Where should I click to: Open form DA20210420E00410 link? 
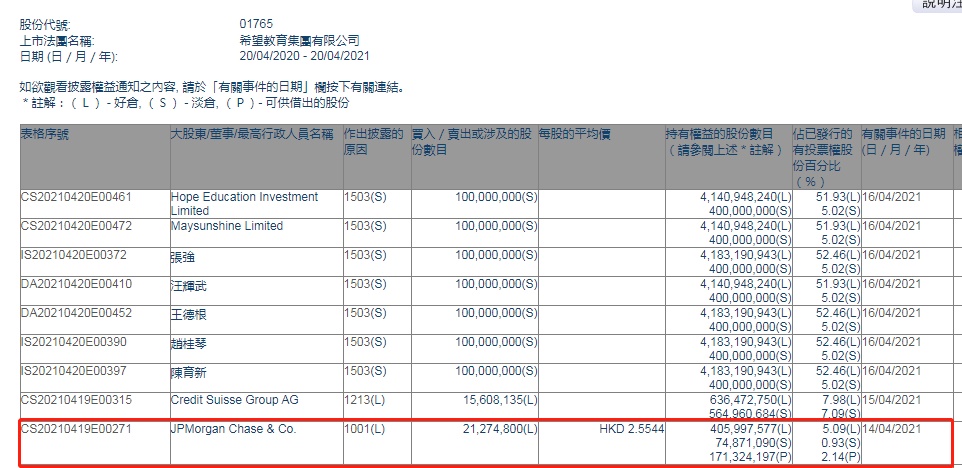(x=76, y=284)
